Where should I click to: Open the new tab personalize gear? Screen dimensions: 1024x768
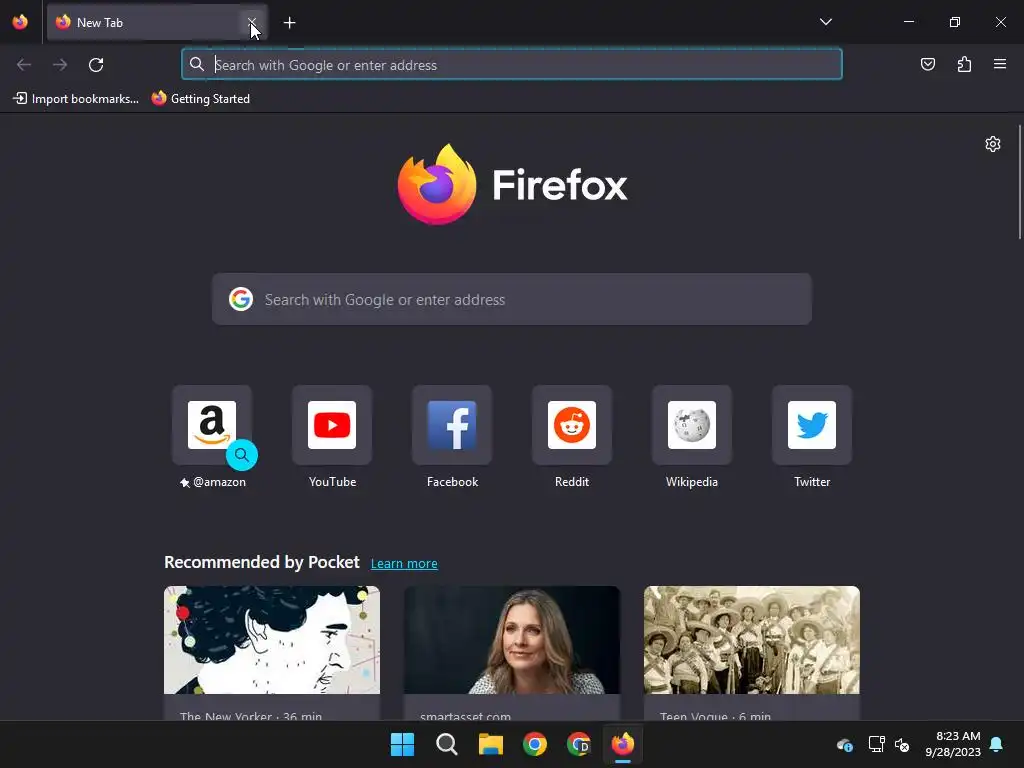click(x=993, y=144)
